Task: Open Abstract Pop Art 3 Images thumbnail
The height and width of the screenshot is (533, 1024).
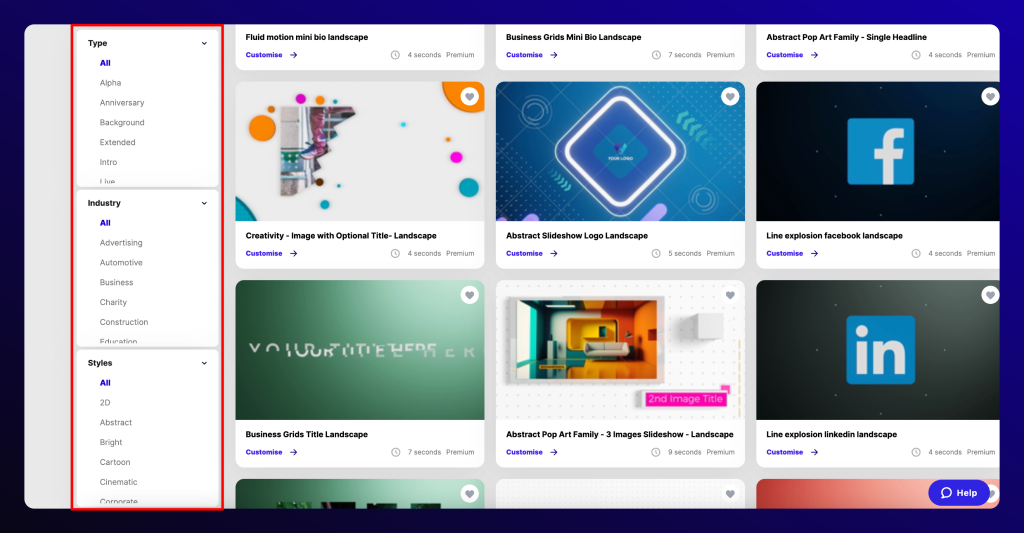Action: pos(620,350)
